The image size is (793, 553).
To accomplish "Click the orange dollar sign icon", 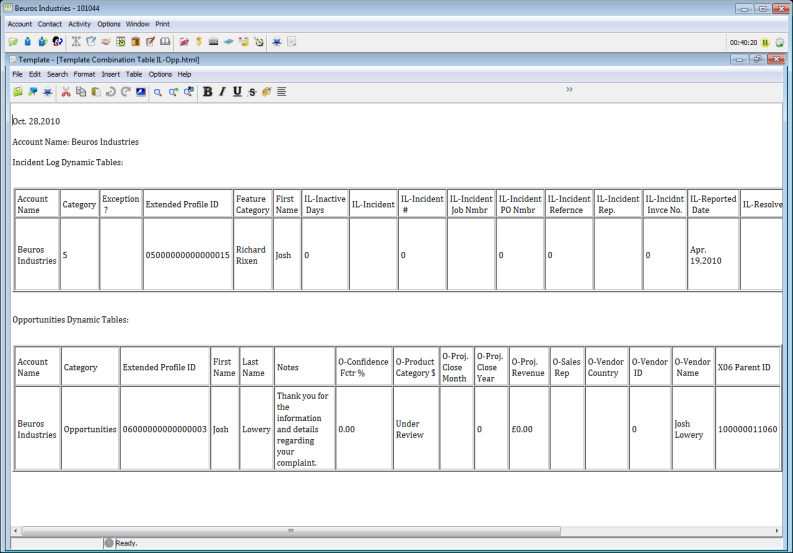I will pyautogui.click(x=199, y=42).
